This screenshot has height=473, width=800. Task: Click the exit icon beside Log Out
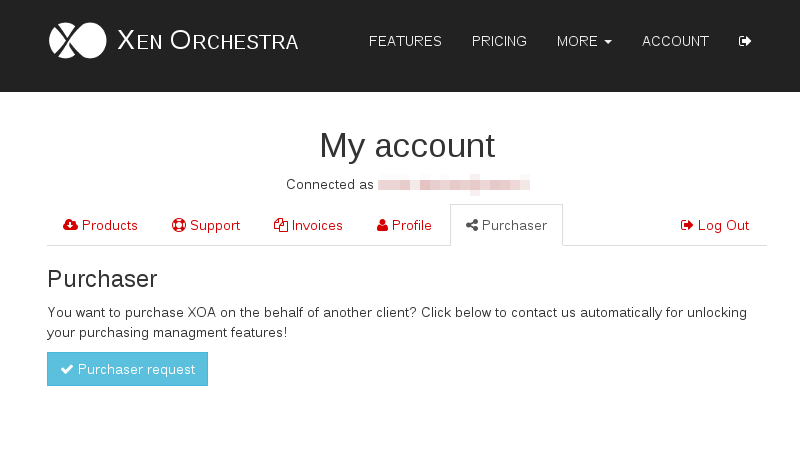point(687,225)
